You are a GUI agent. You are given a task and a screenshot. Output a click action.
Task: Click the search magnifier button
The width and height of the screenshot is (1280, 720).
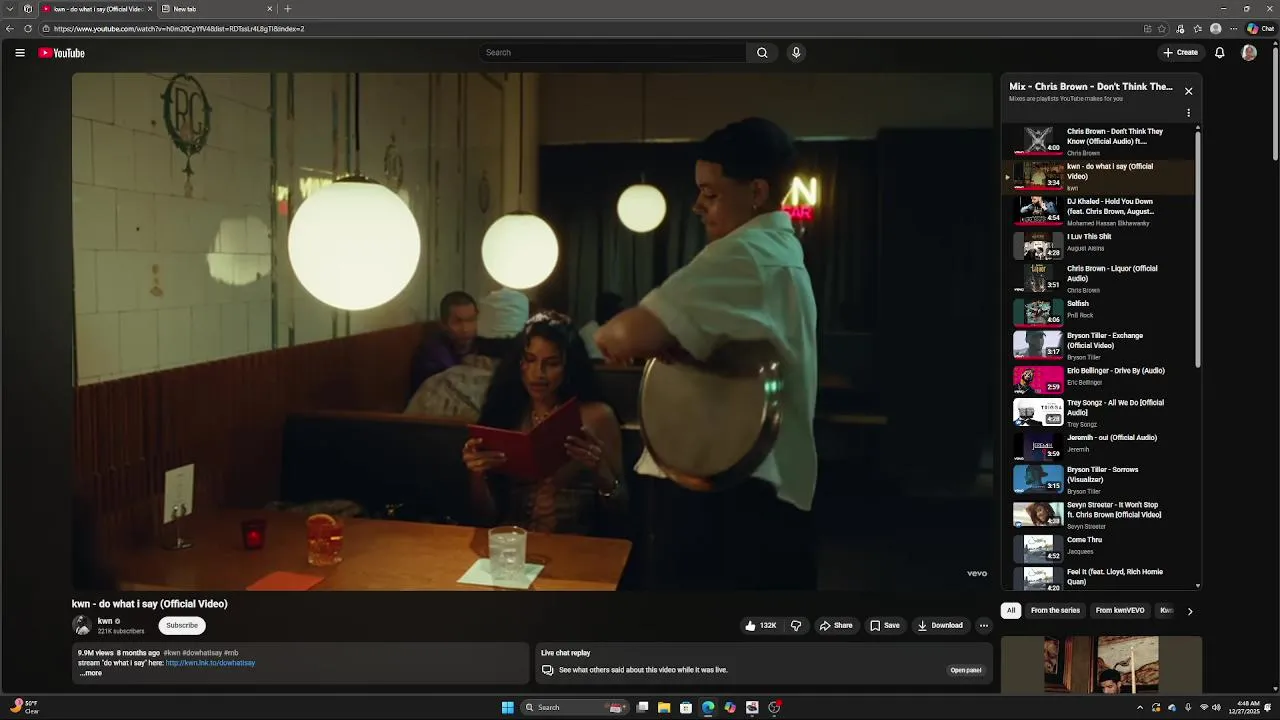pyautogui.click(x=762, y=53)
